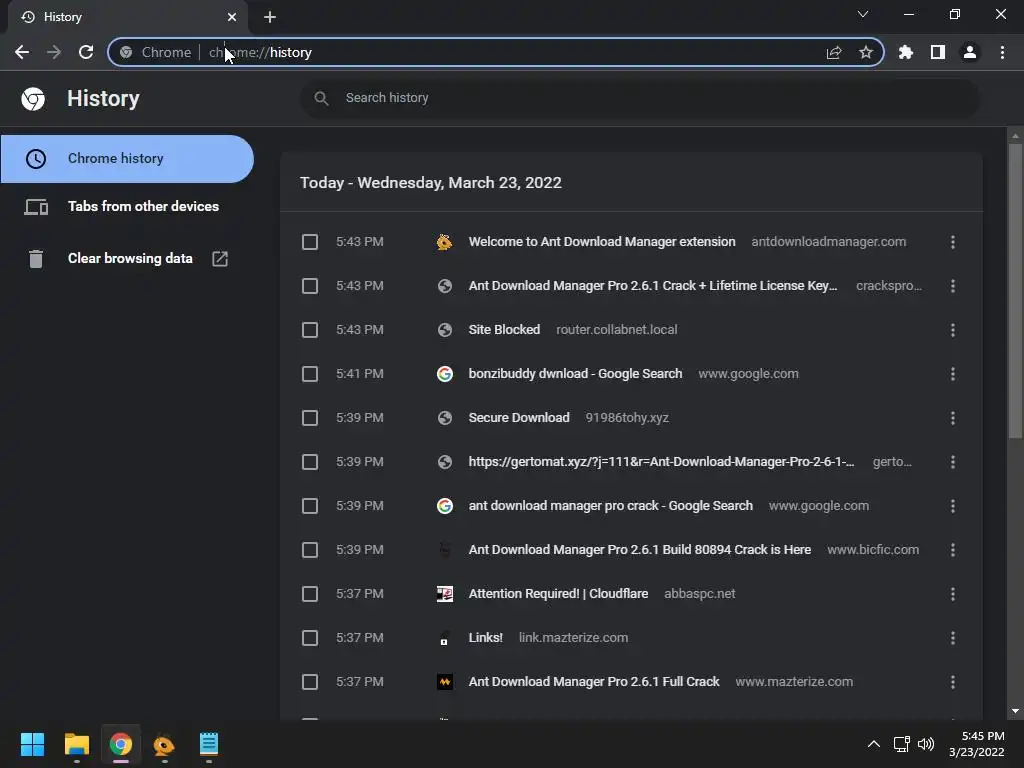Check the Ant Download Manager Pro Full Crack entry
Screen dimensions: 1024x768
tap(310, 682)
